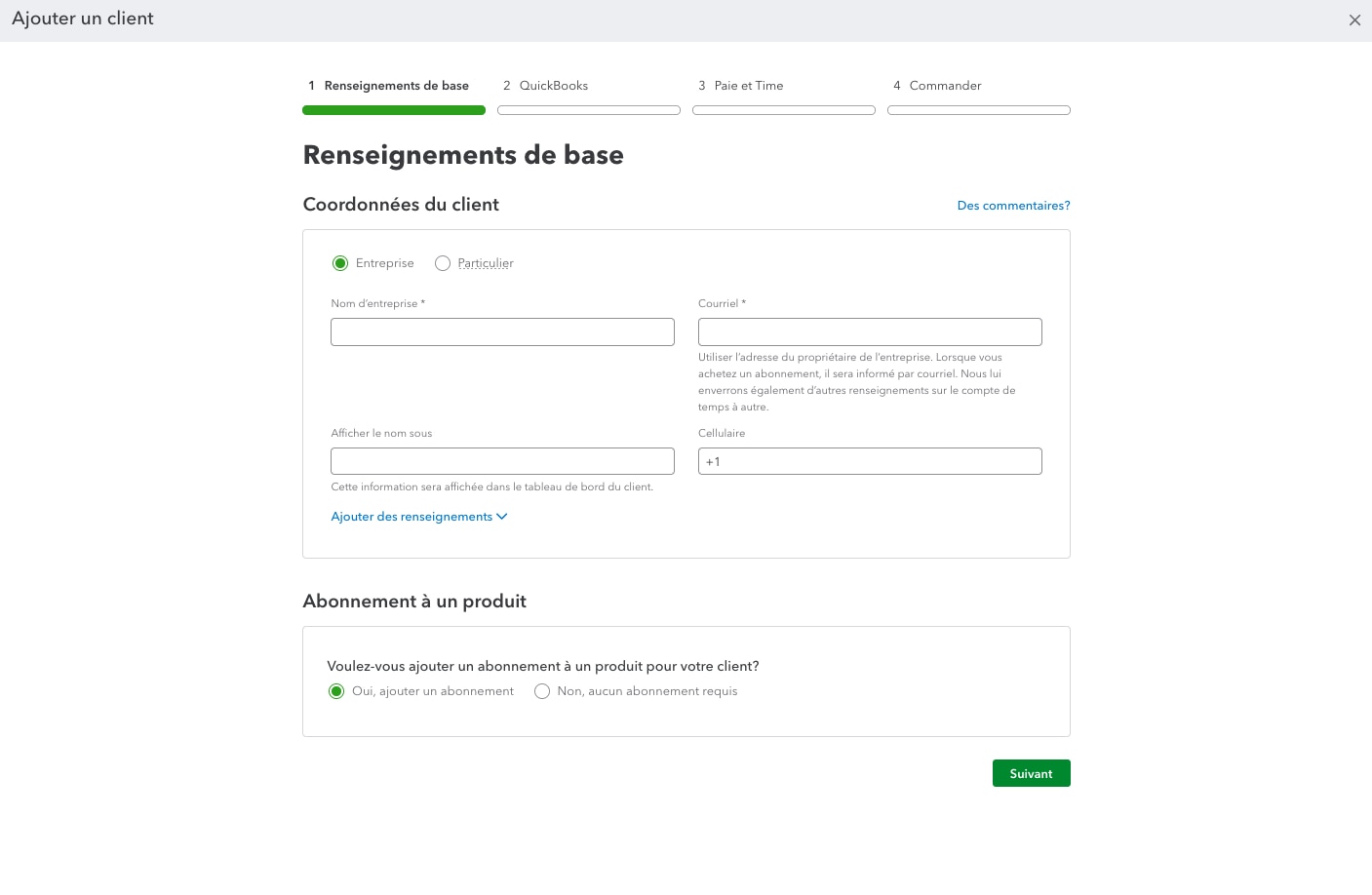Choose Non, aucun abonnement requis

[x=542, y=691]
